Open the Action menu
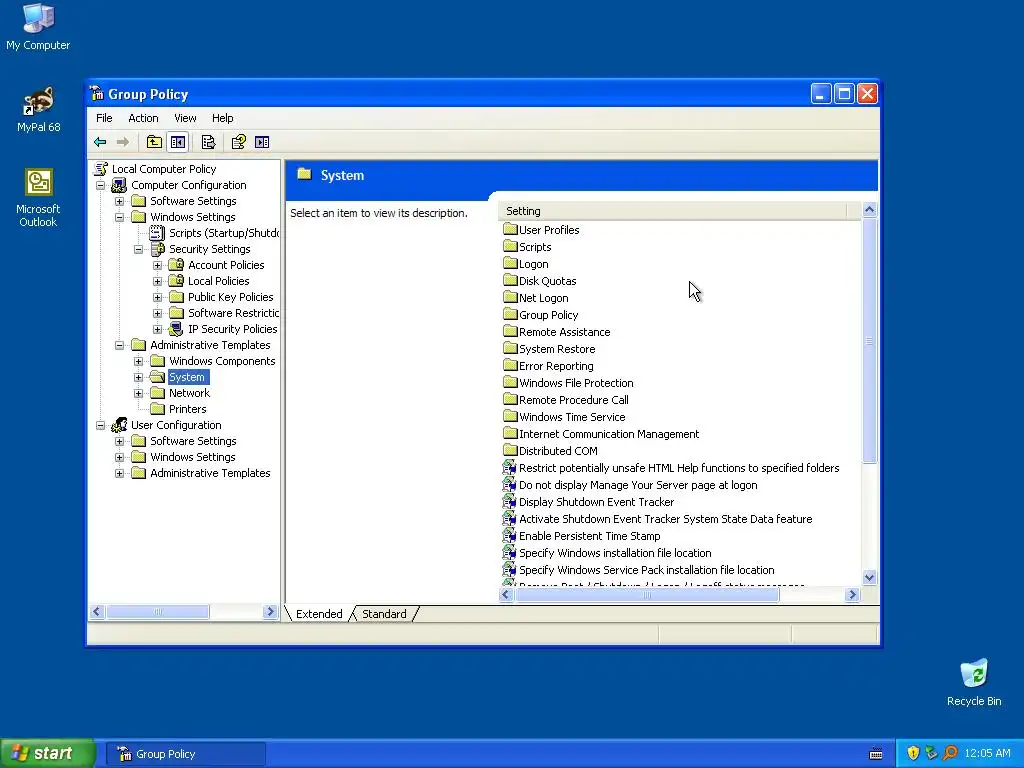 143,118
